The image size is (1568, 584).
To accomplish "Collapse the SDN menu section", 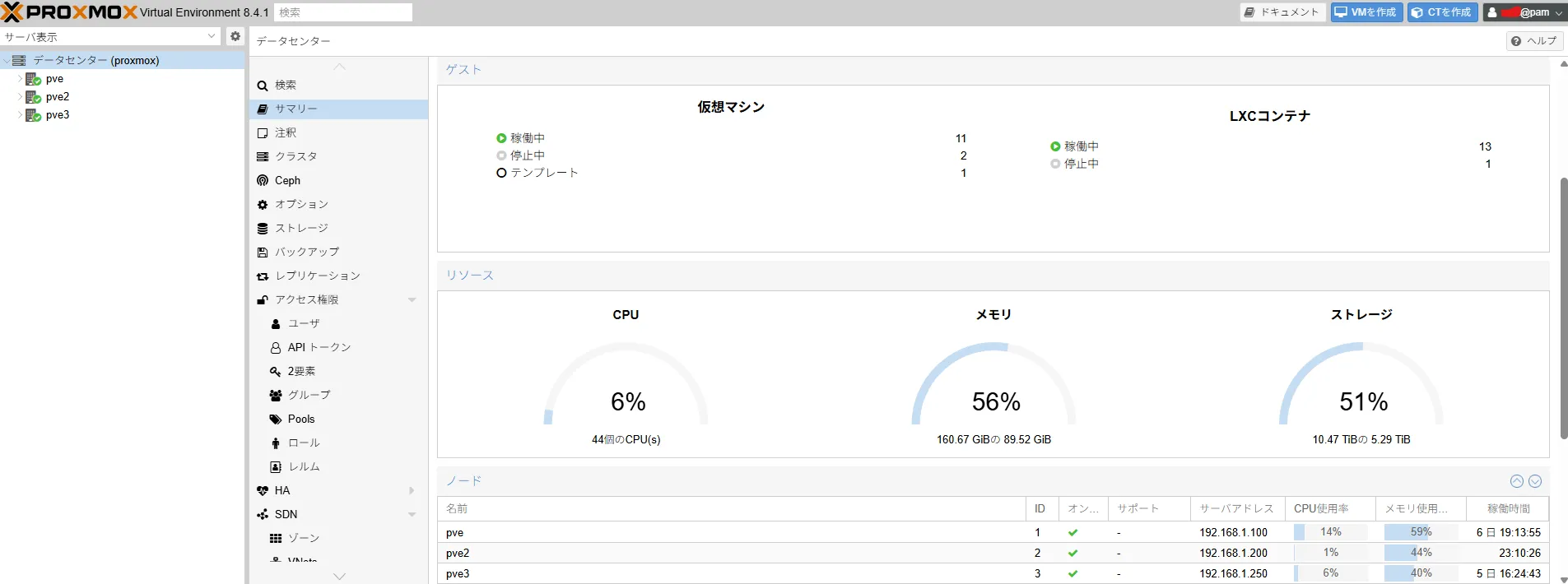I will pyautogui.click(x=412, y=514).
